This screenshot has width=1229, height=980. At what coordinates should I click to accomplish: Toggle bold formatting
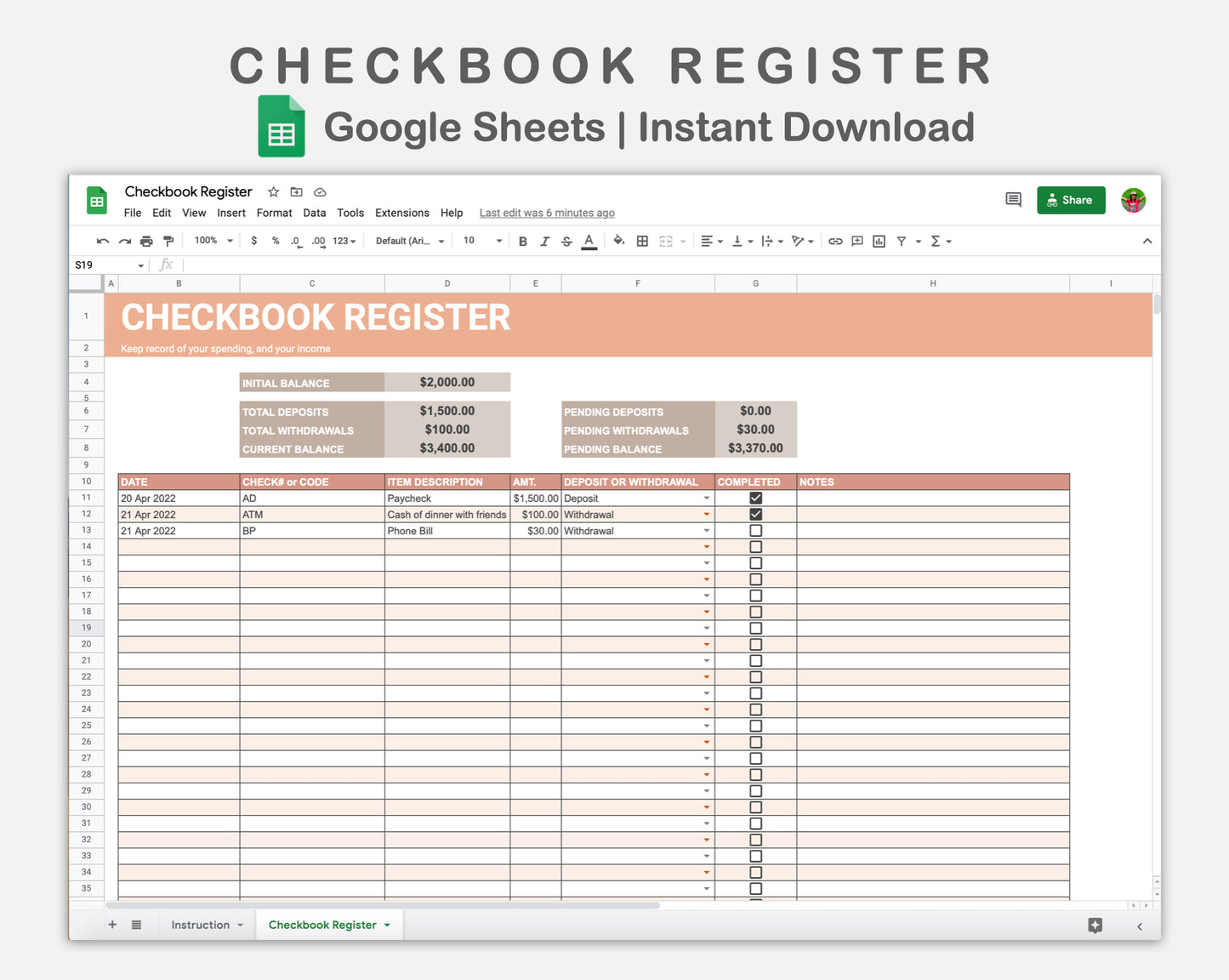[x=523, y=242]
